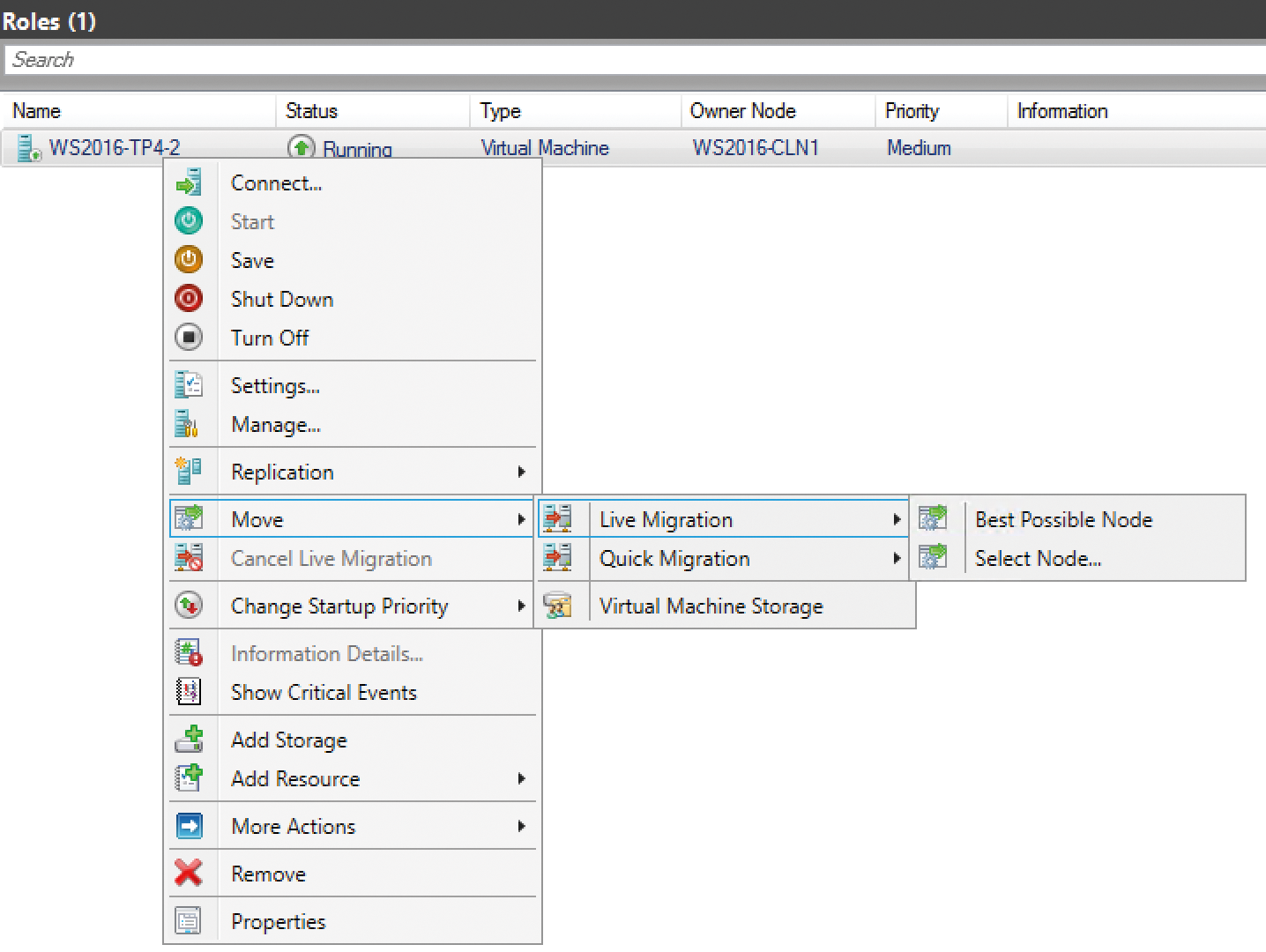Screen dimensions: 1266x952
Task: Click the Turn Off stop icon
Action: 189,338
